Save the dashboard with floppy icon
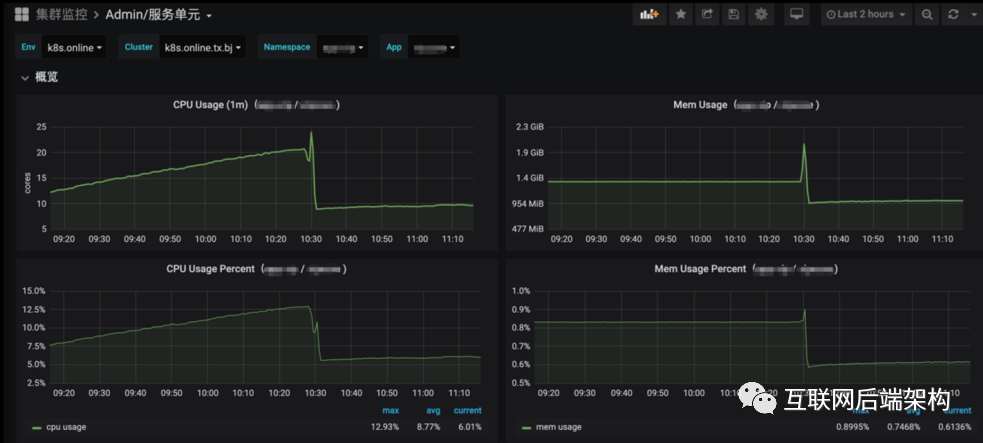The height and width of the screenshot is (443, 983). [733, 14]
